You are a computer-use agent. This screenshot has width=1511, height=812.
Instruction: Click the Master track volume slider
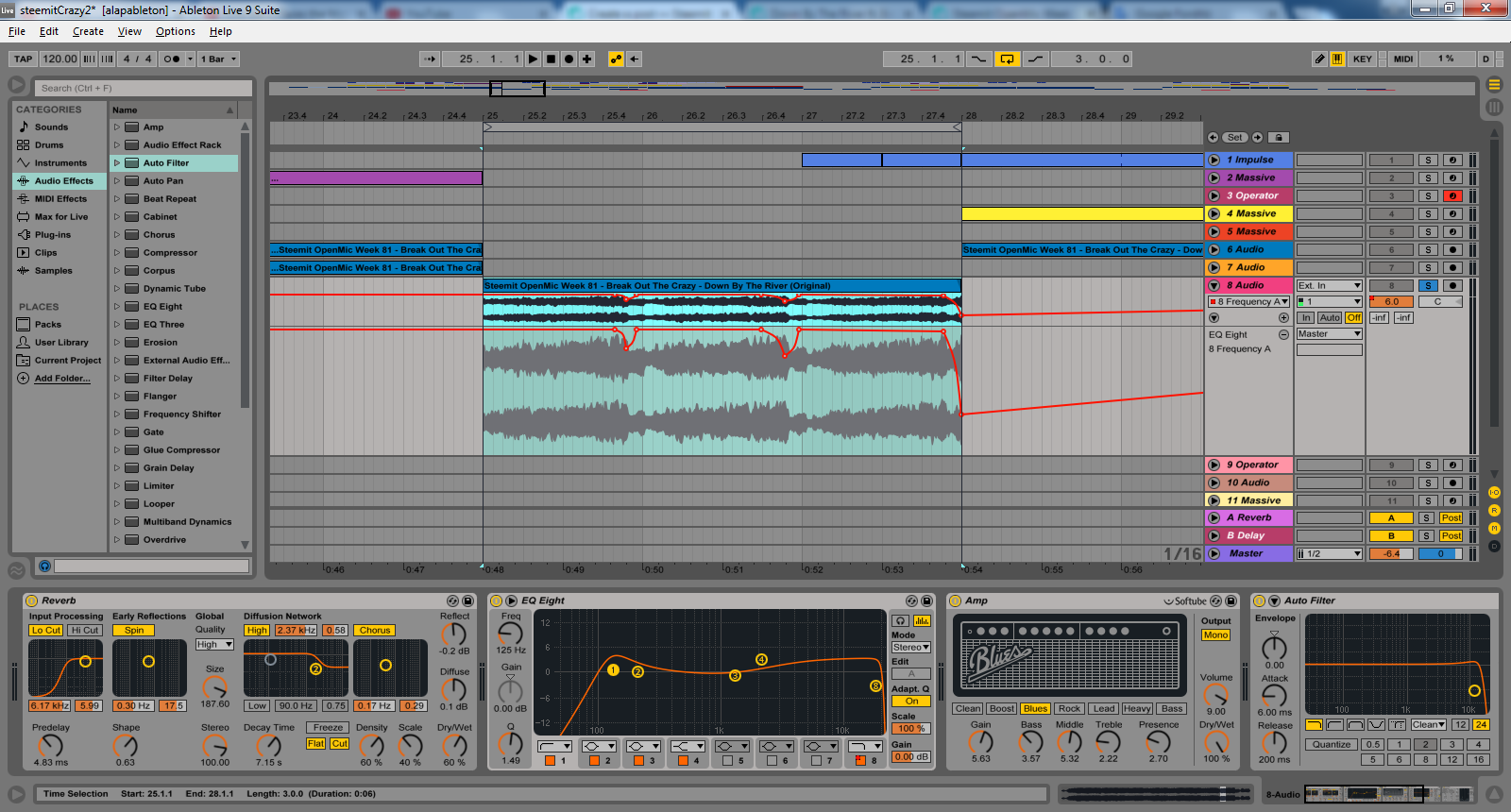tap(1391, 553)
